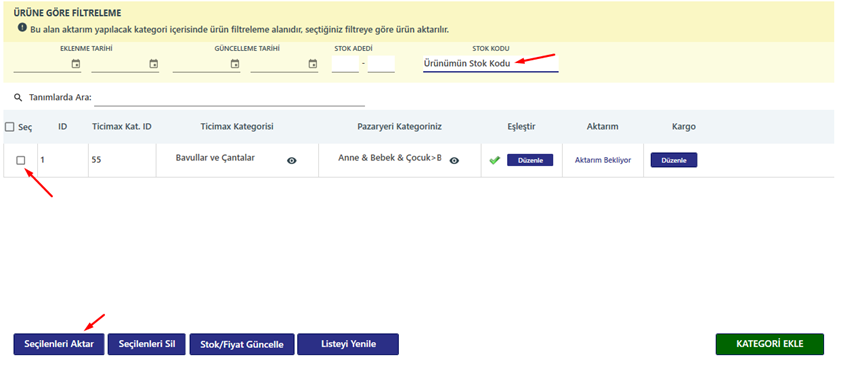841x368 pixels.
Task: Check the row checkbox for ID 1
Action: click(x=20, y=160)
